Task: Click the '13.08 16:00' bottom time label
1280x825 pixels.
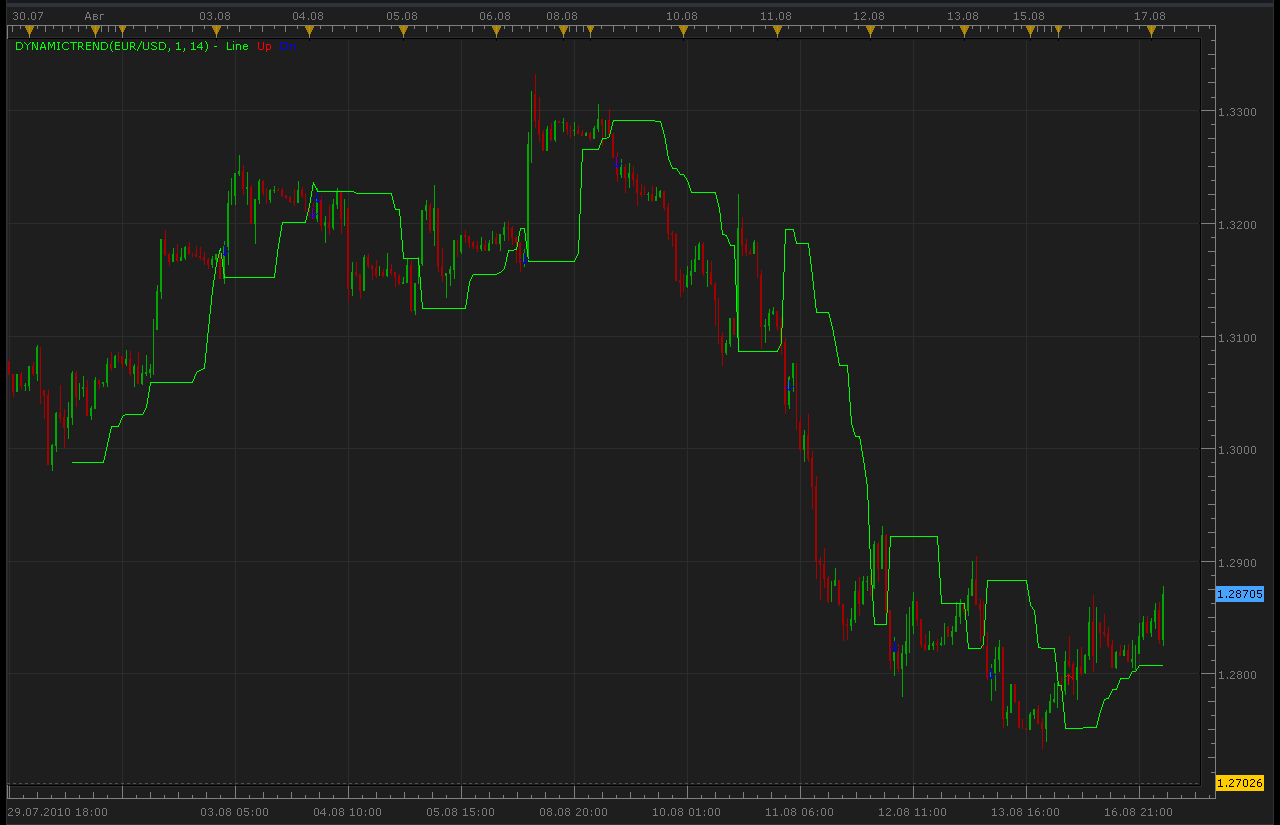Action: pos(1025,812)
